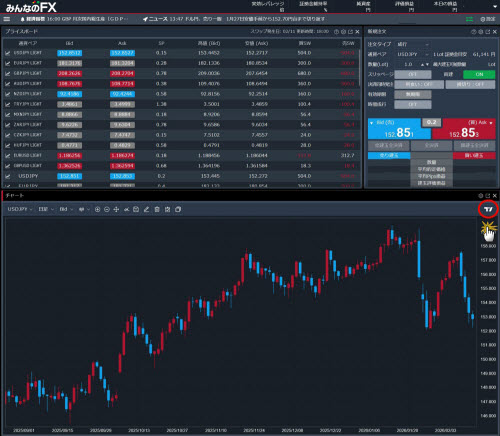Expand the (買) Ask triangle menu
Viewport: 500px width, 436px height.
[491, 123]
